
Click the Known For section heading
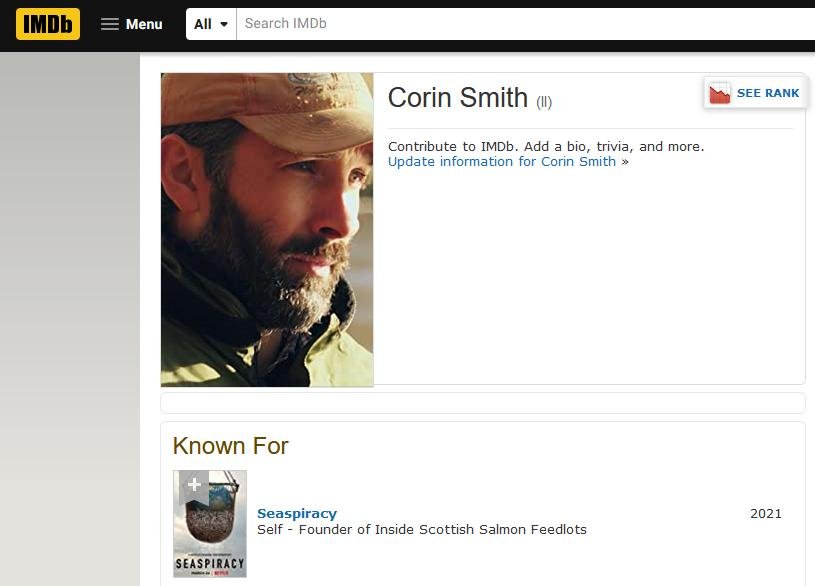coord(230,446)
